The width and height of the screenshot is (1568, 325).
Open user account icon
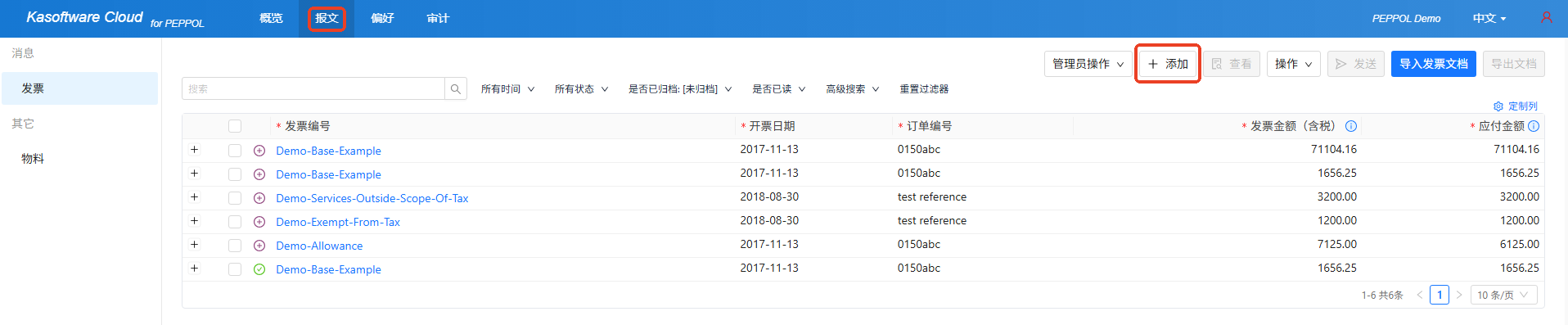coord(1547,17)
